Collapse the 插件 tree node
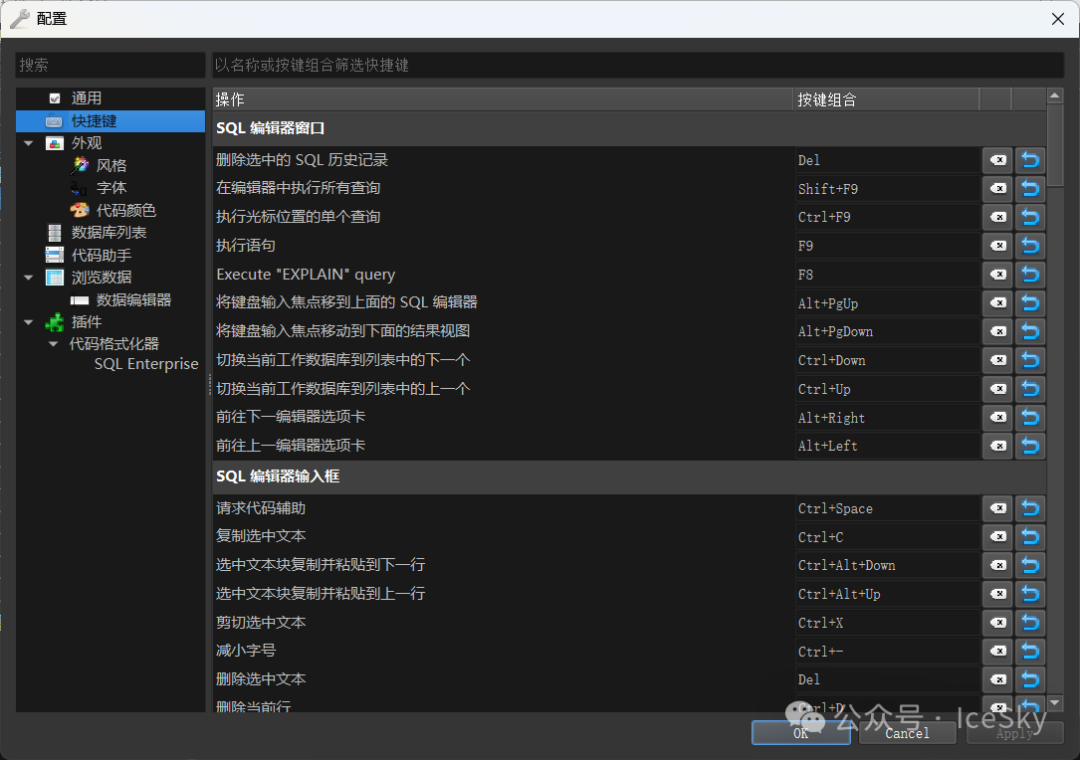 (29, 322)
